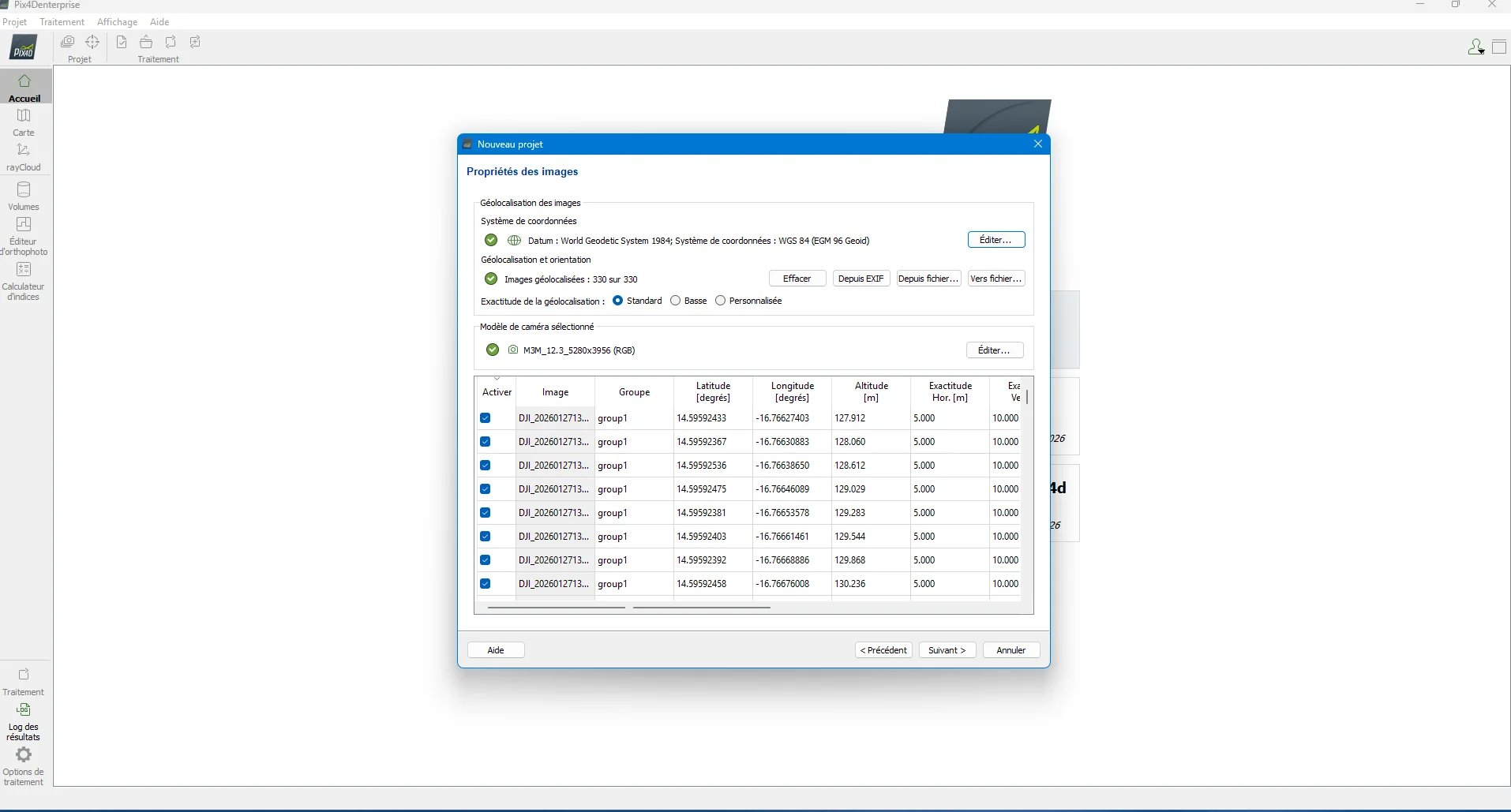Disable the image row with altitude 130.236
The image size is (1511, 812).
click(x=486, y=584)
